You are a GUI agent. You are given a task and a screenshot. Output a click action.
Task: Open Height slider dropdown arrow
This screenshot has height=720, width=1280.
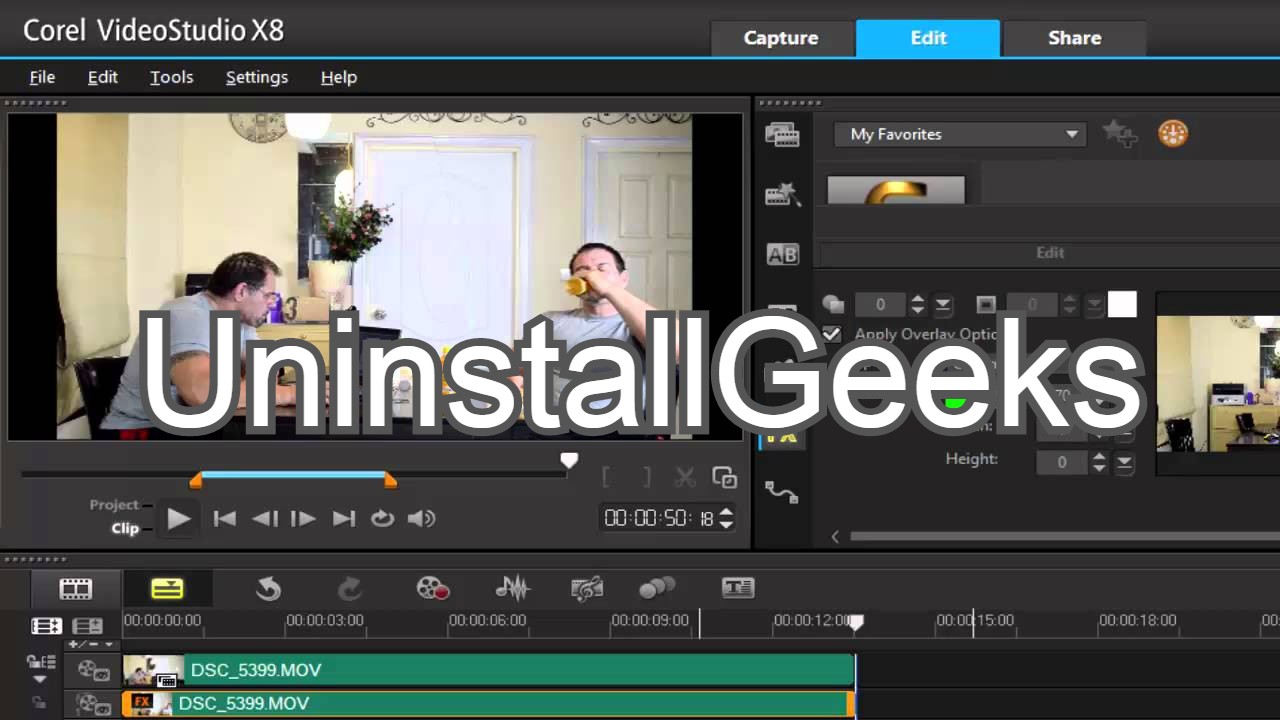point(1125,463)
